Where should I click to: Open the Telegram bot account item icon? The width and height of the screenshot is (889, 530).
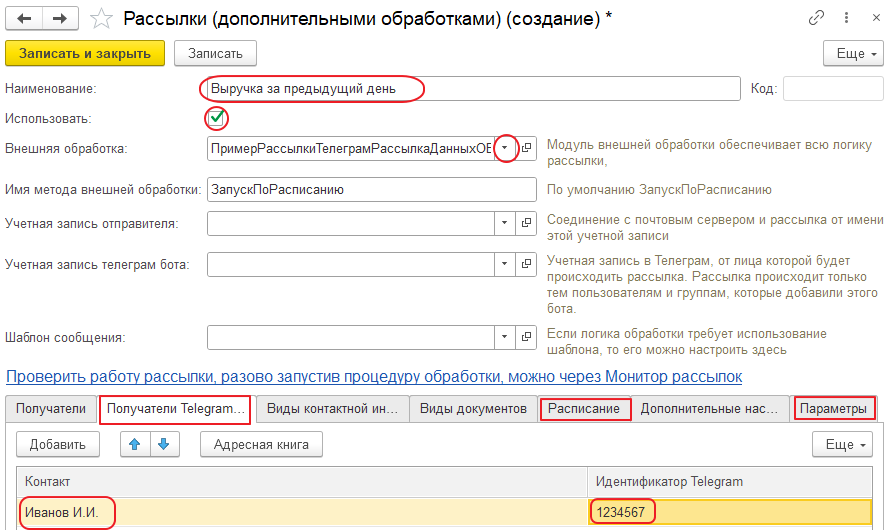527,265
